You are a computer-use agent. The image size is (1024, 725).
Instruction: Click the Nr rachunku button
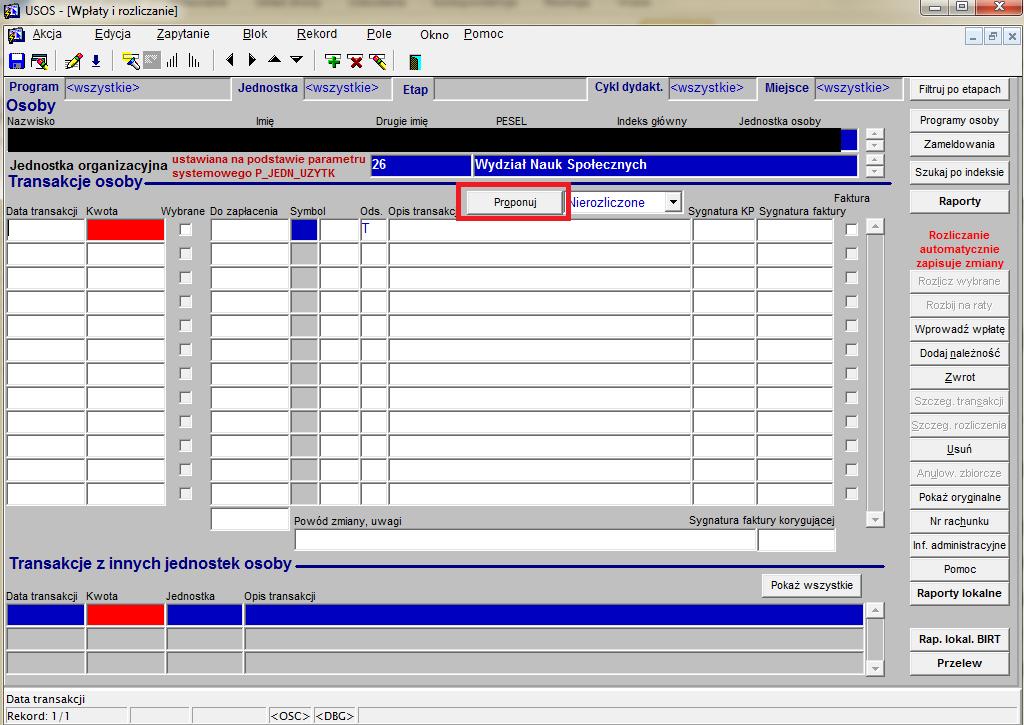point(959,521)
